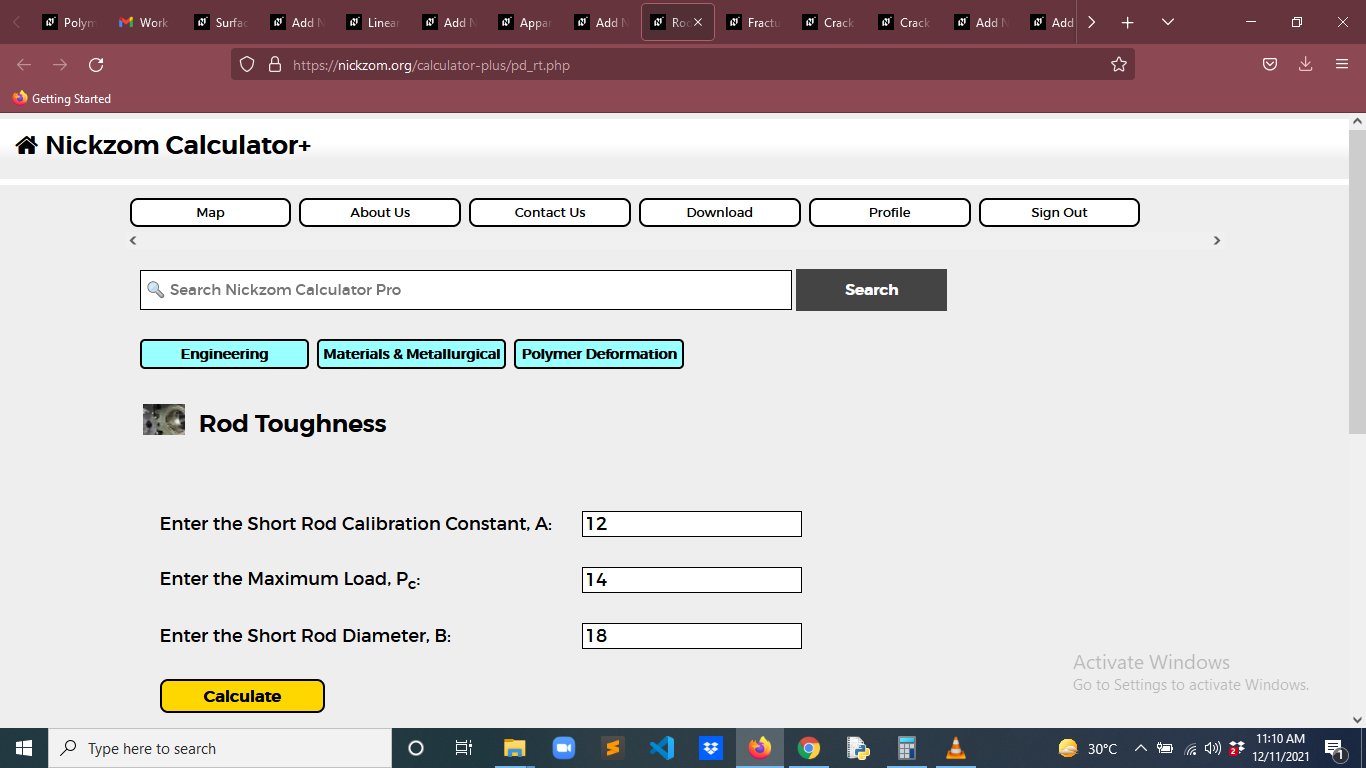1366x768 pixels.
Task: Open the Downloads panel in Firefox
Action: tap(1305, 65)
